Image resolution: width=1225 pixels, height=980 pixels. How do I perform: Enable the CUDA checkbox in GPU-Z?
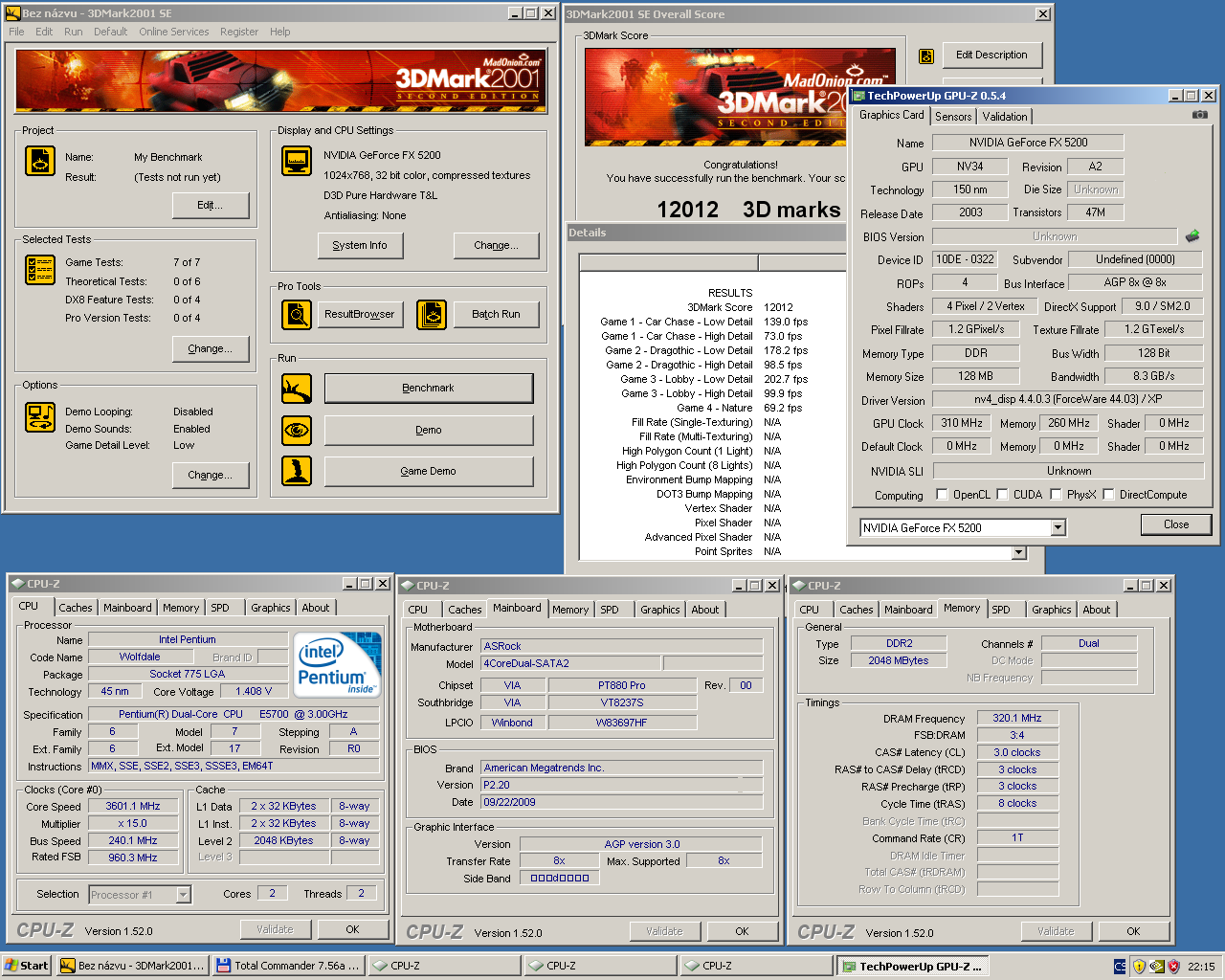tap(1002, 495)
